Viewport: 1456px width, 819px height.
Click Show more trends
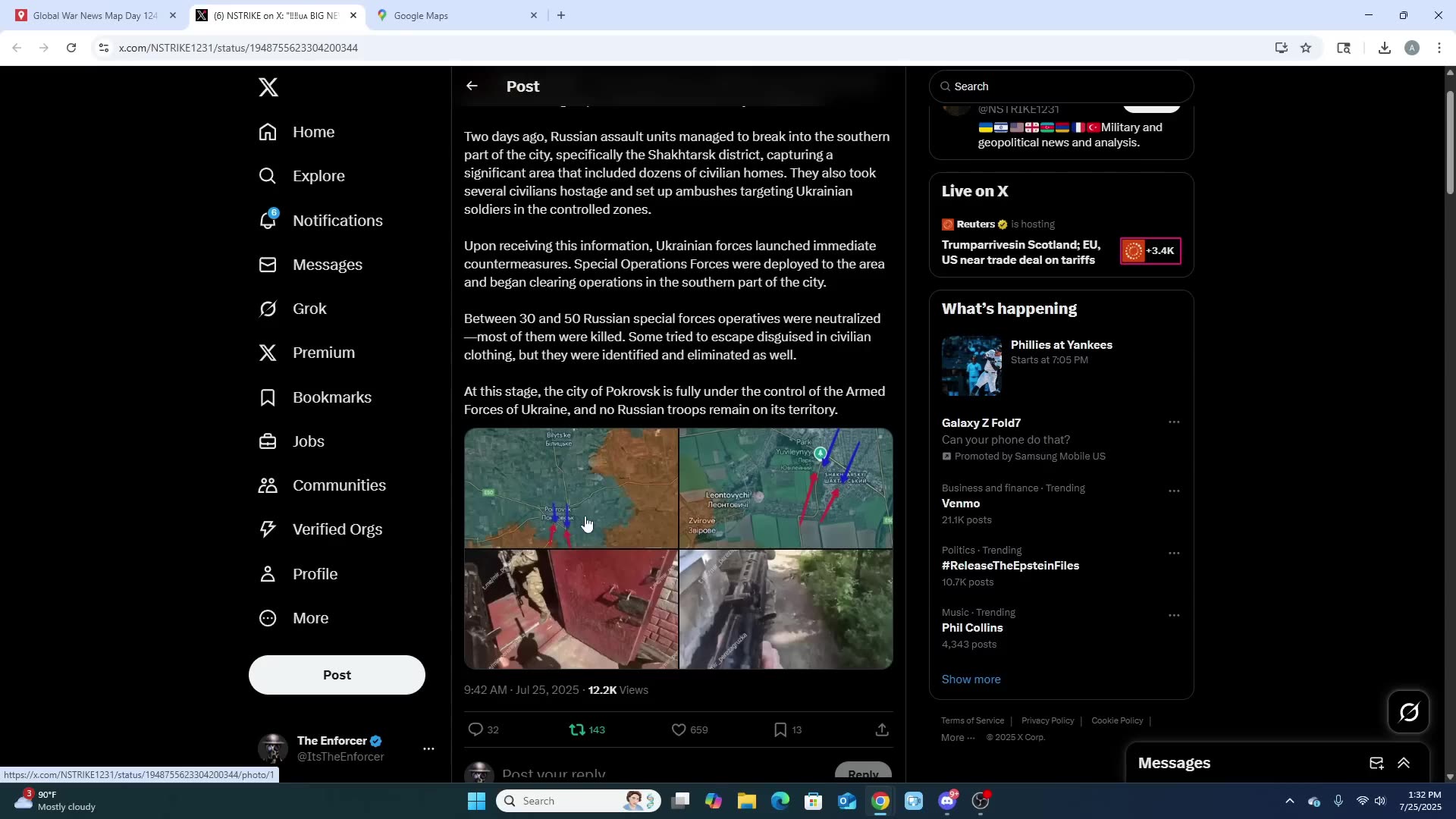(x=971, y=679)
